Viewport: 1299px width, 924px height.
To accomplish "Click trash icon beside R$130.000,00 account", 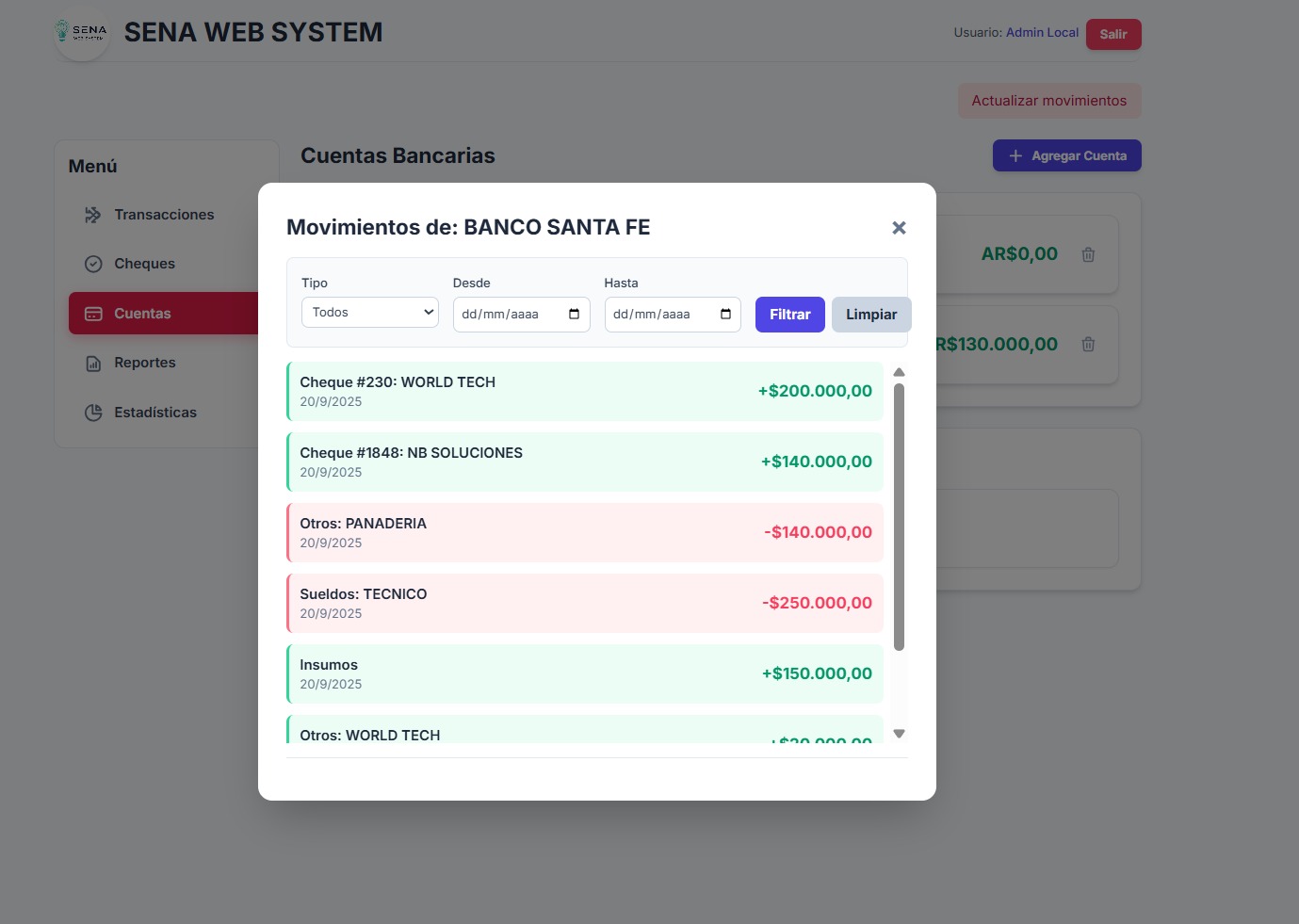I will point(1088,345).
